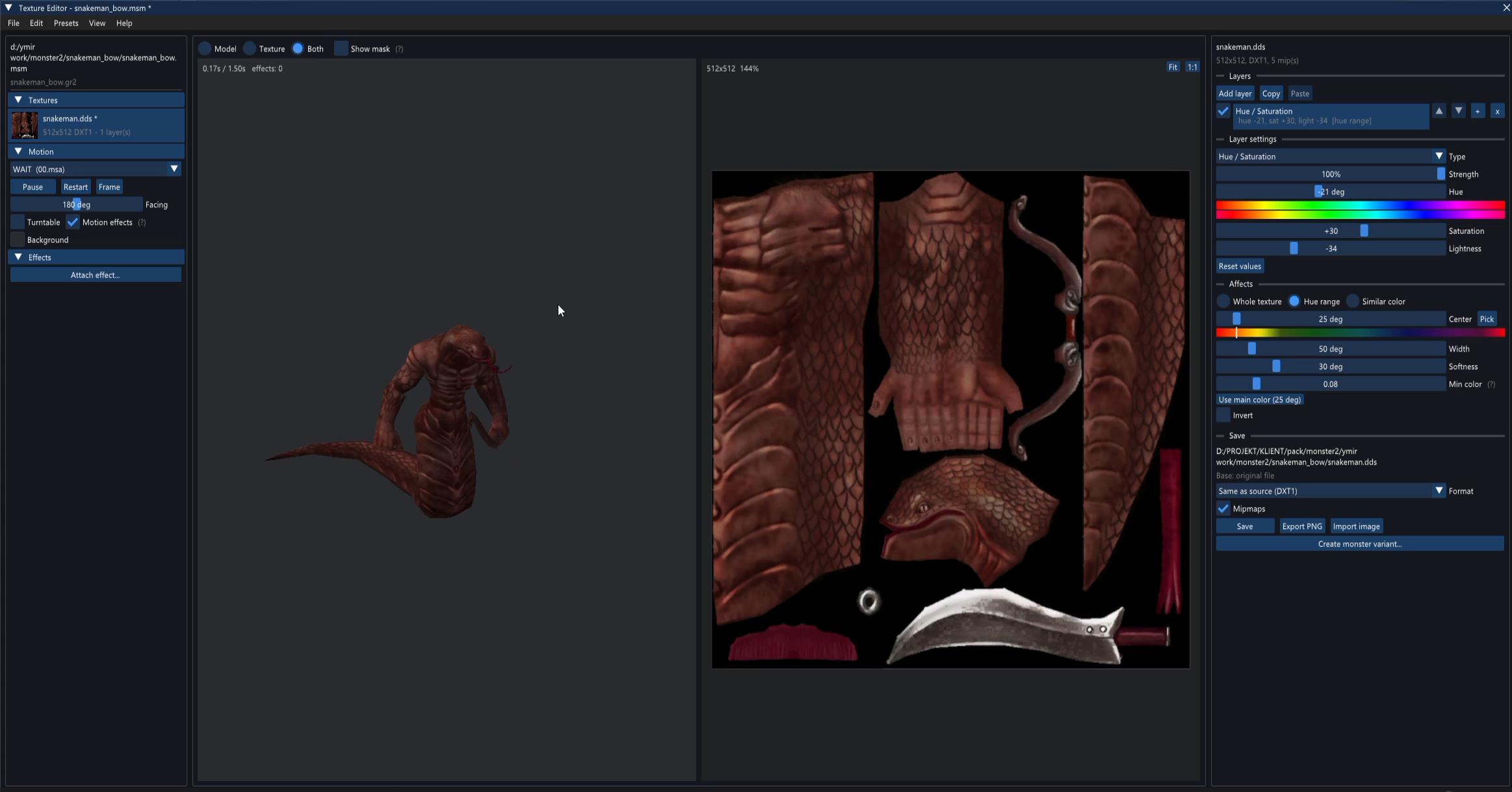Screen dimensions: 1512x792
Task: Enable the Show mask checkbox
Action: pos(341,49)
